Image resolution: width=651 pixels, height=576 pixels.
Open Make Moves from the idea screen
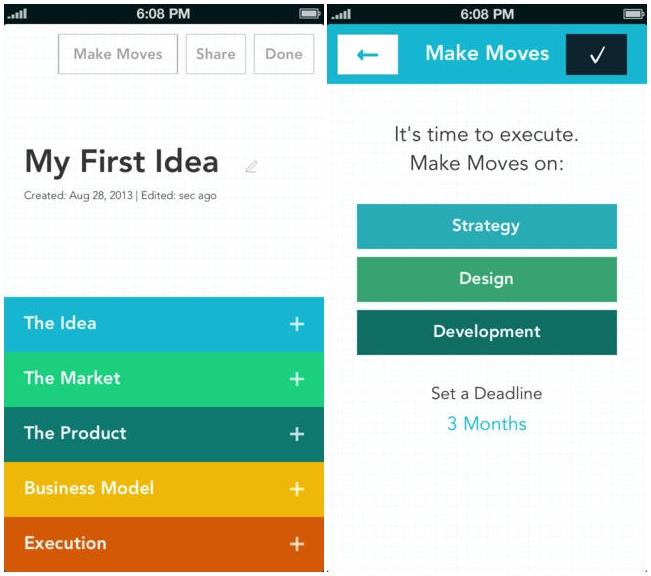118,54
